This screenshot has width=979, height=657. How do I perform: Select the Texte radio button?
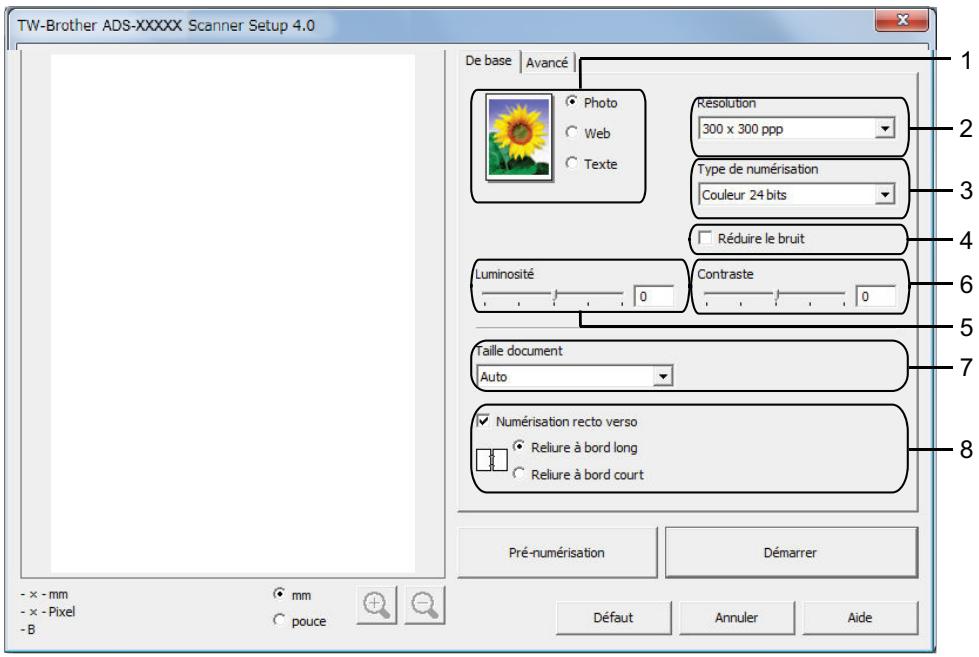[571, 162]
